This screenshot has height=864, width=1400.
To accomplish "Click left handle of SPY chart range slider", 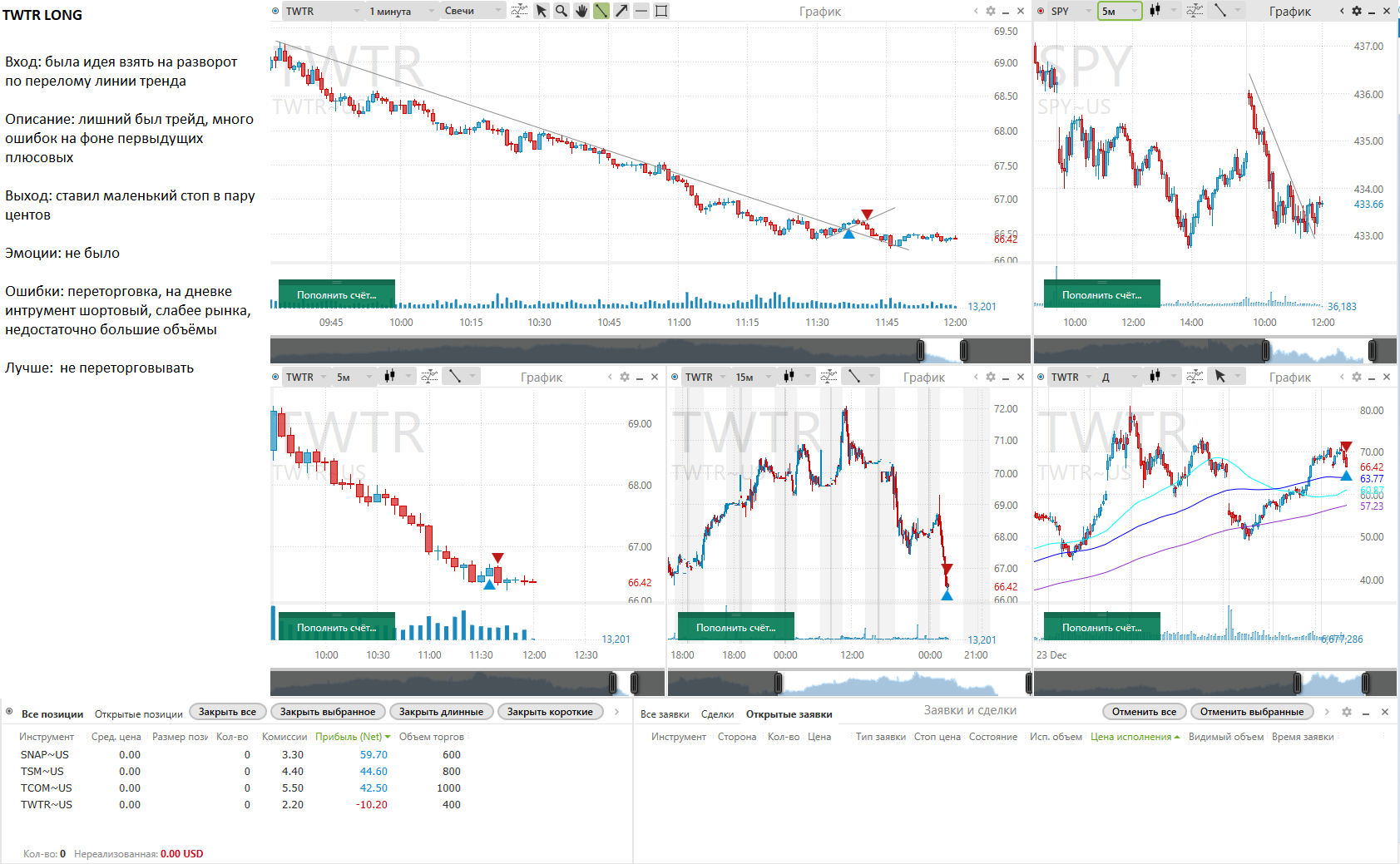I will click(x=1267, y=350).
